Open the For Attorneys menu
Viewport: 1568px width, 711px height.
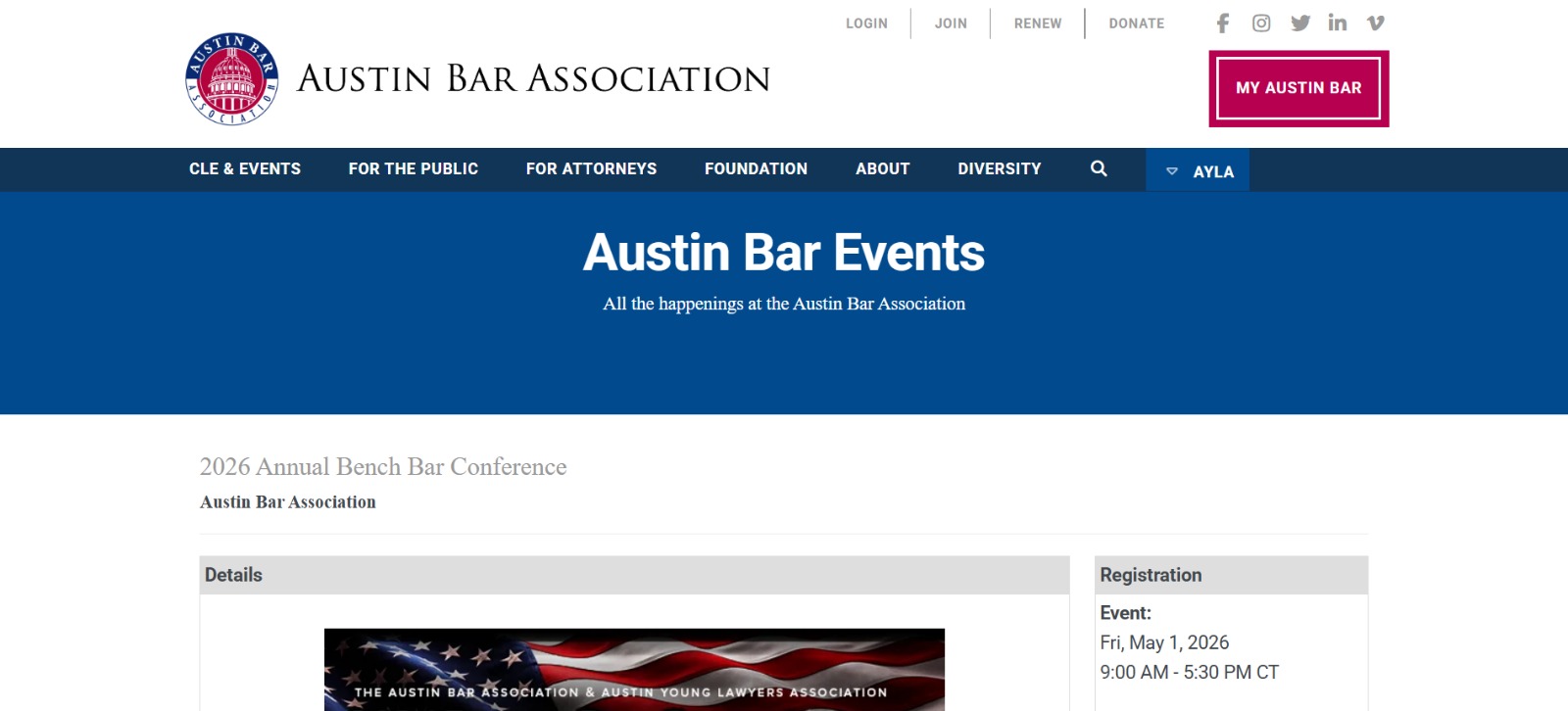coord(591,168)
